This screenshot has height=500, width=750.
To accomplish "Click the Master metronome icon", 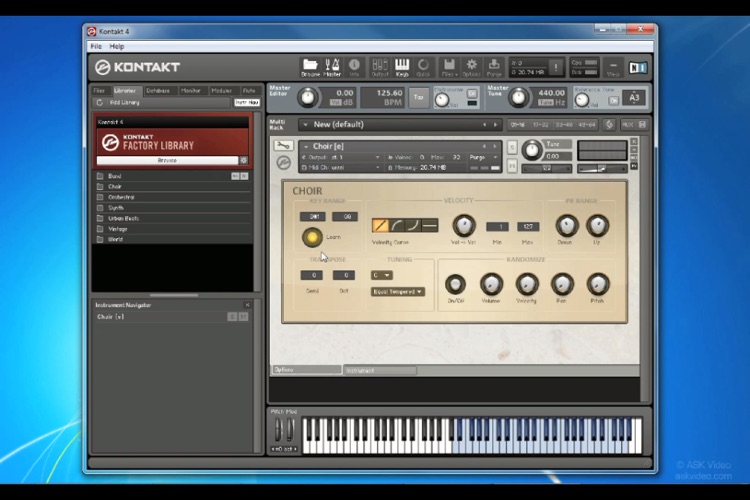I will (332, 67).
